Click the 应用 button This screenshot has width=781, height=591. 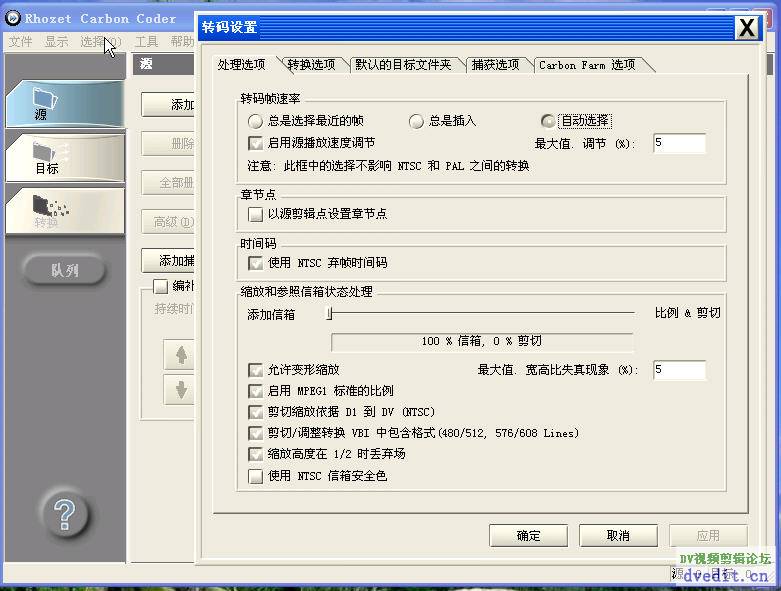(x=708, y=536)
